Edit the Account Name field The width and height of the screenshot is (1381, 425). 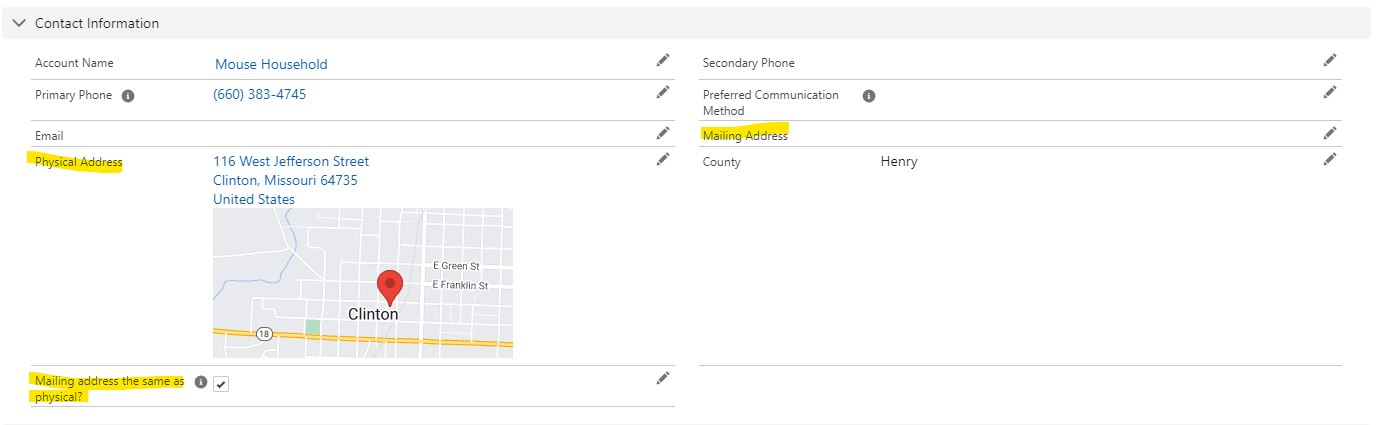662,61
